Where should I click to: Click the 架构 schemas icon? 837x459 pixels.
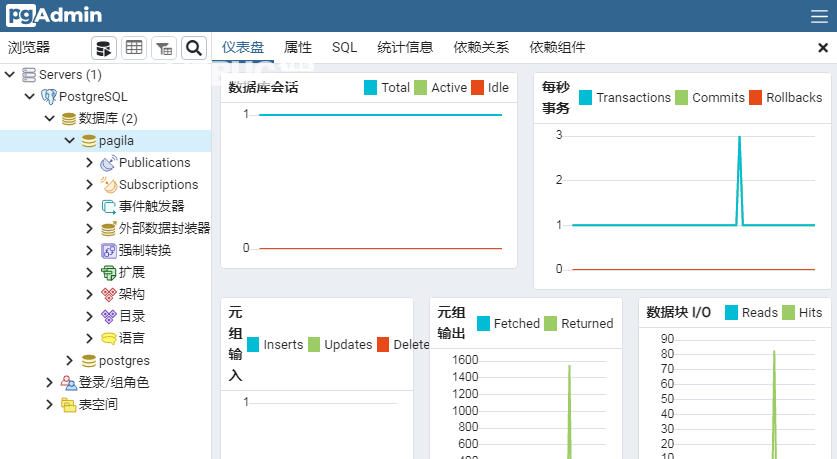click(x=108, y=295)
